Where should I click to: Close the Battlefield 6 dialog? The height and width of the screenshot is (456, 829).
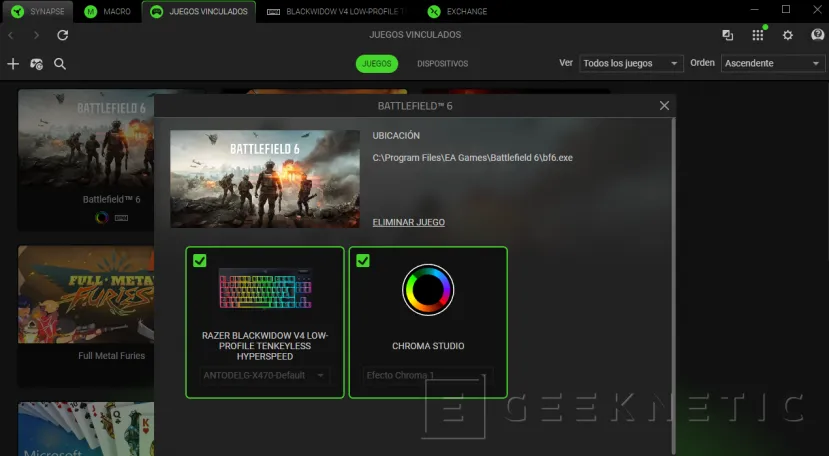(x=664, y=106)
